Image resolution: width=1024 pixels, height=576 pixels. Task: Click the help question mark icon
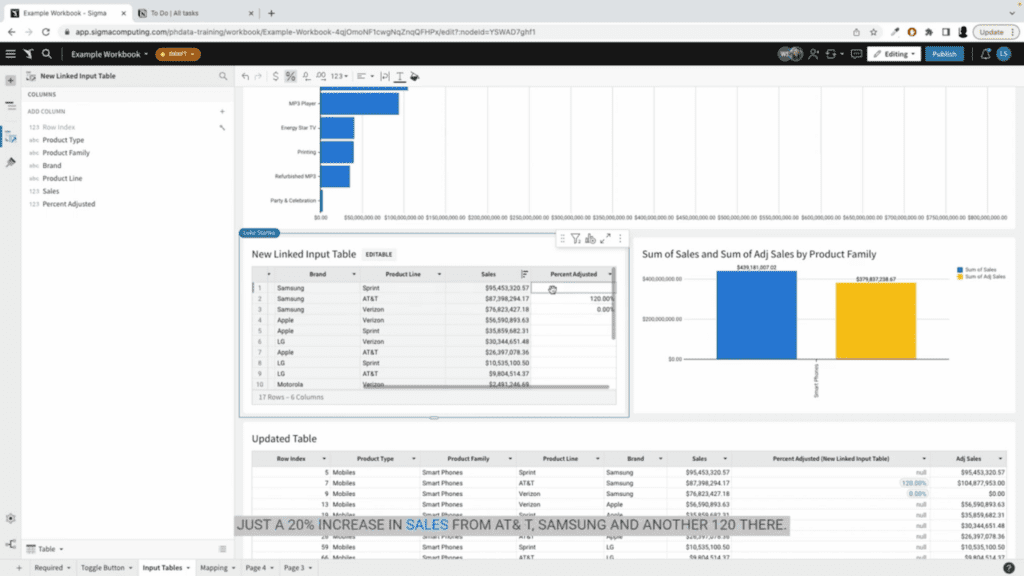[x=1008, y=568]
